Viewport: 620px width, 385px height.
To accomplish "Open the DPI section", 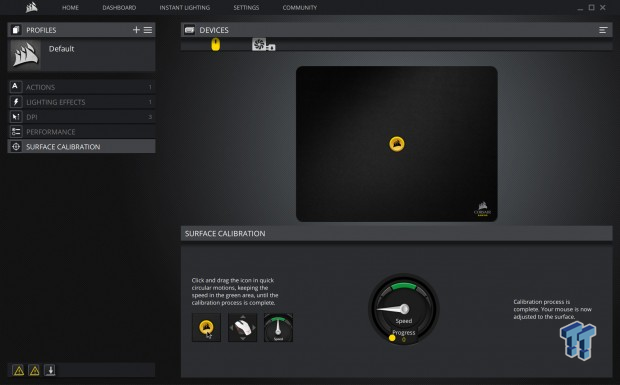I will 81,117.
